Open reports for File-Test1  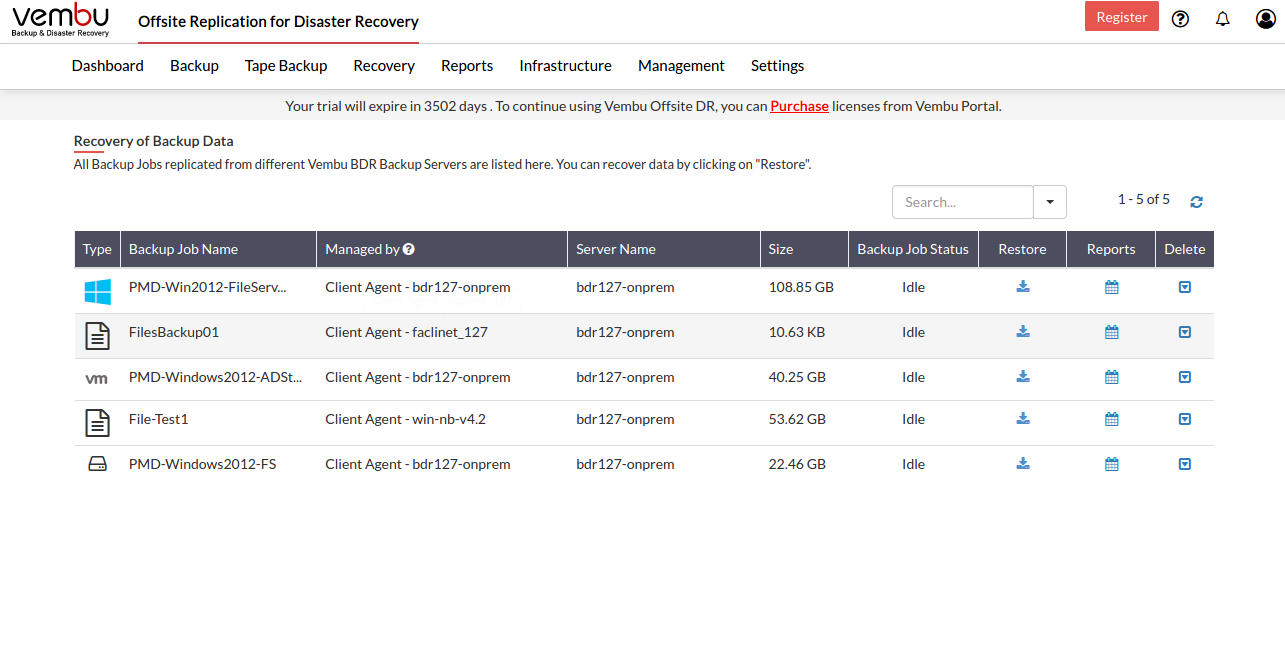pos(1111,419)
